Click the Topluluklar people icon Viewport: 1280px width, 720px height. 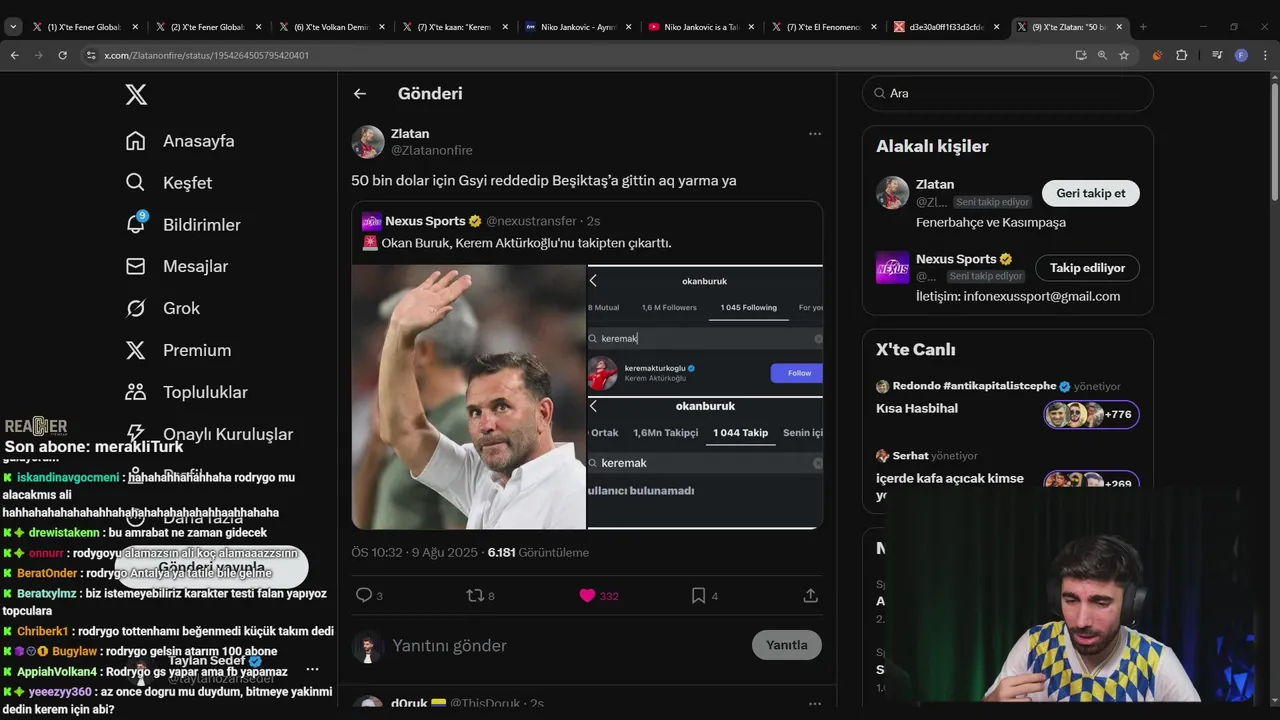[x=136, y=392]
